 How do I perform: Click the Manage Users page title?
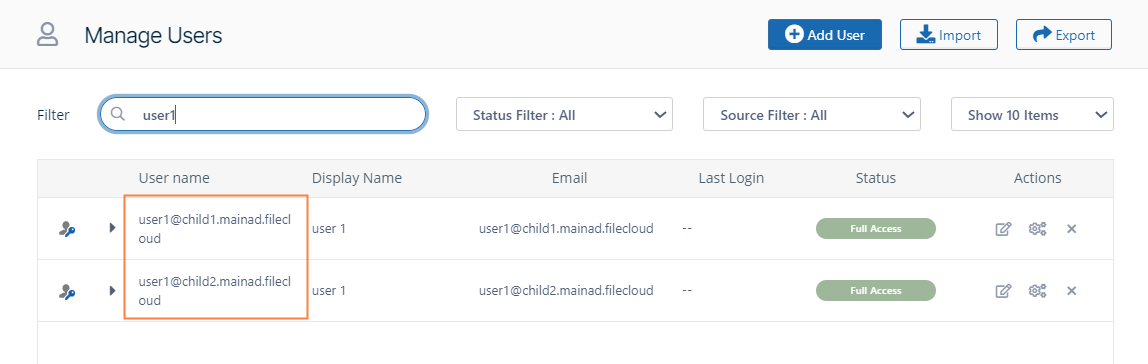[153, 35]
